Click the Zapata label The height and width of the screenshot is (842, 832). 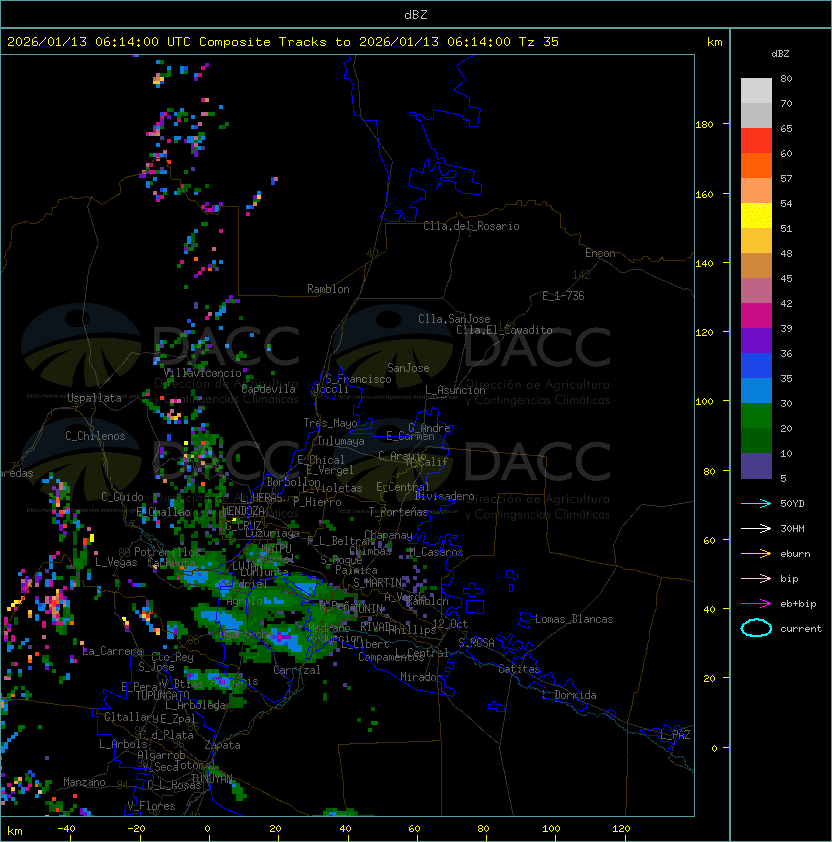click(x=222, y=745)
